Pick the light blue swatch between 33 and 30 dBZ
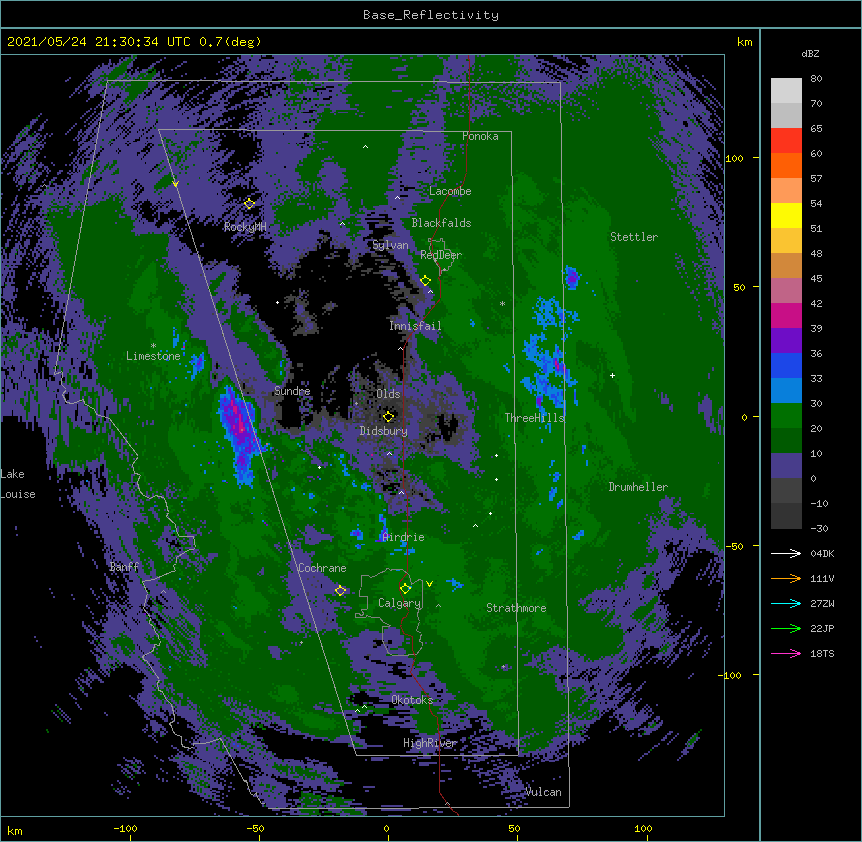This screenshot has height=842, width=862. [786, 391]
